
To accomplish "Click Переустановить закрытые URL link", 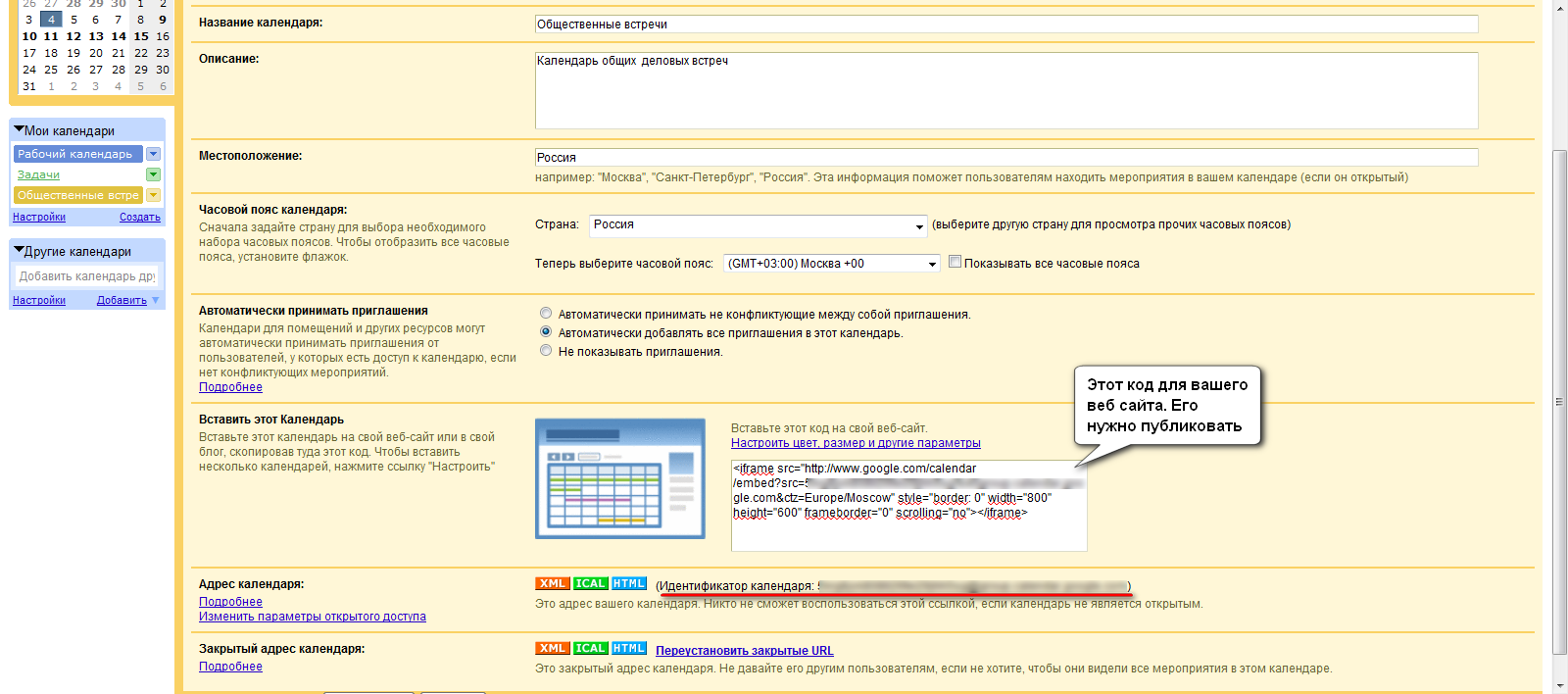I will pos(744,651).
